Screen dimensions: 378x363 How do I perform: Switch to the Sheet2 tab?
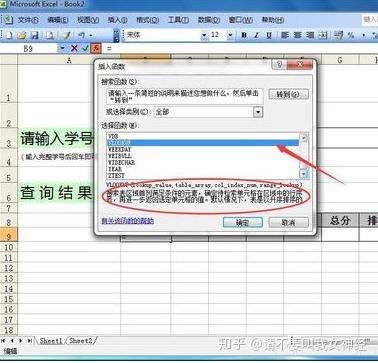tap(81, 341)
